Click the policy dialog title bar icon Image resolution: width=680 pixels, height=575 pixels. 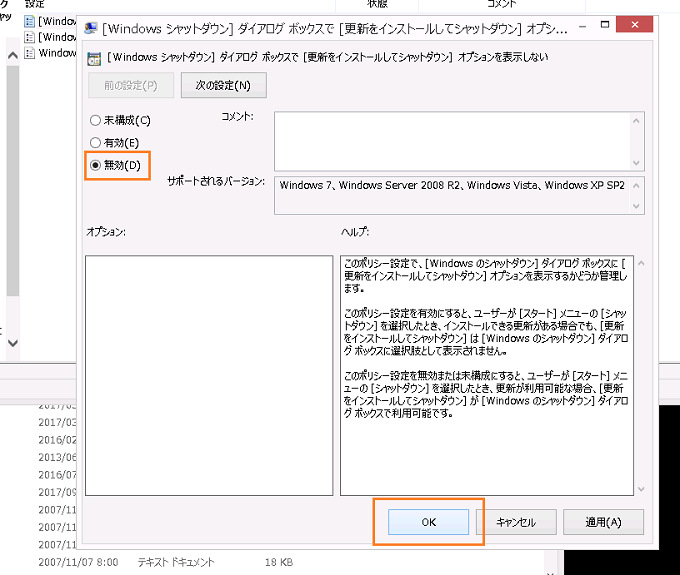click(91, 28)
